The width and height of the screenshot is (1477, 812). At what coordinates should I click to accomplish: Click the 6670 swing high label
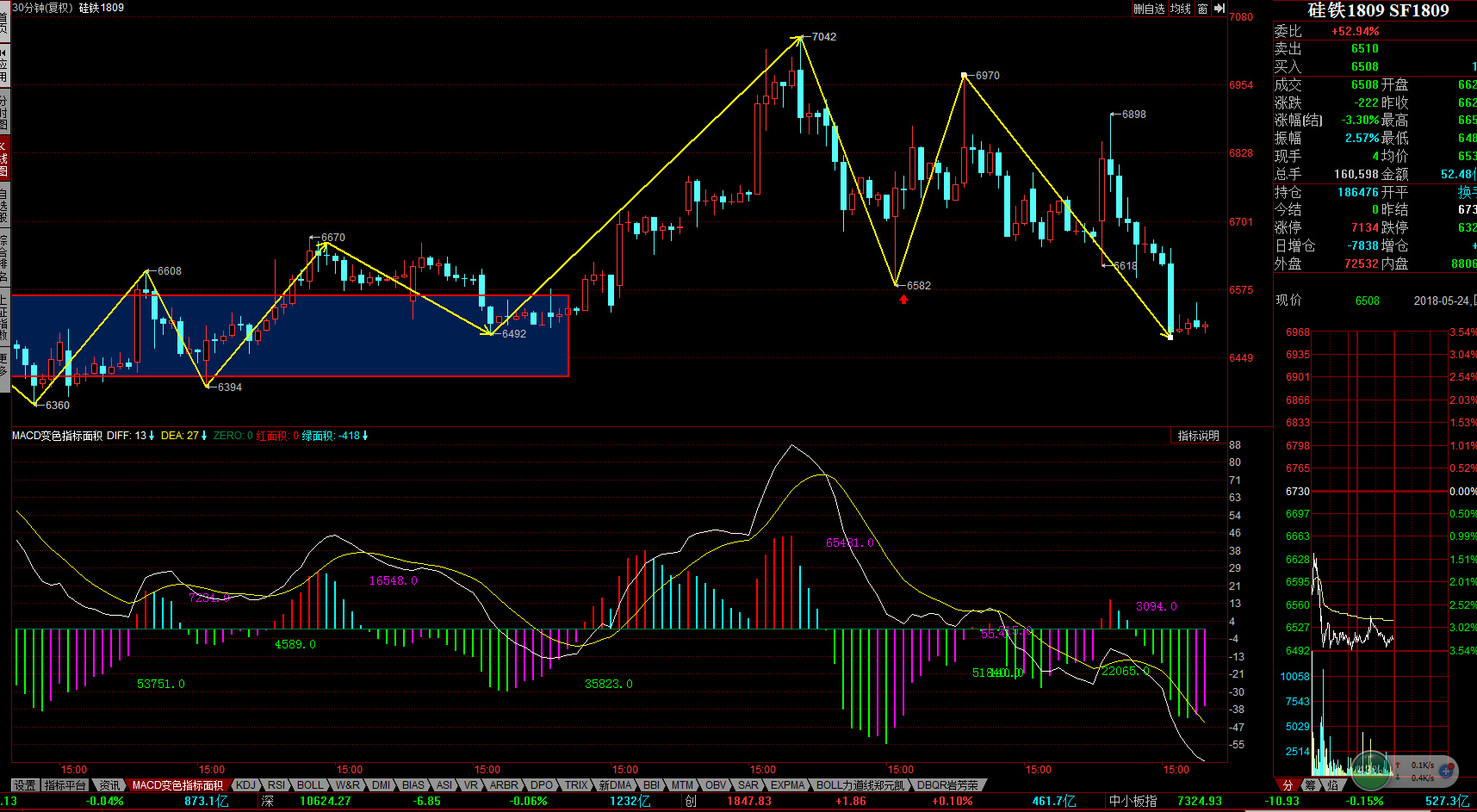click(x=333, y=238)
